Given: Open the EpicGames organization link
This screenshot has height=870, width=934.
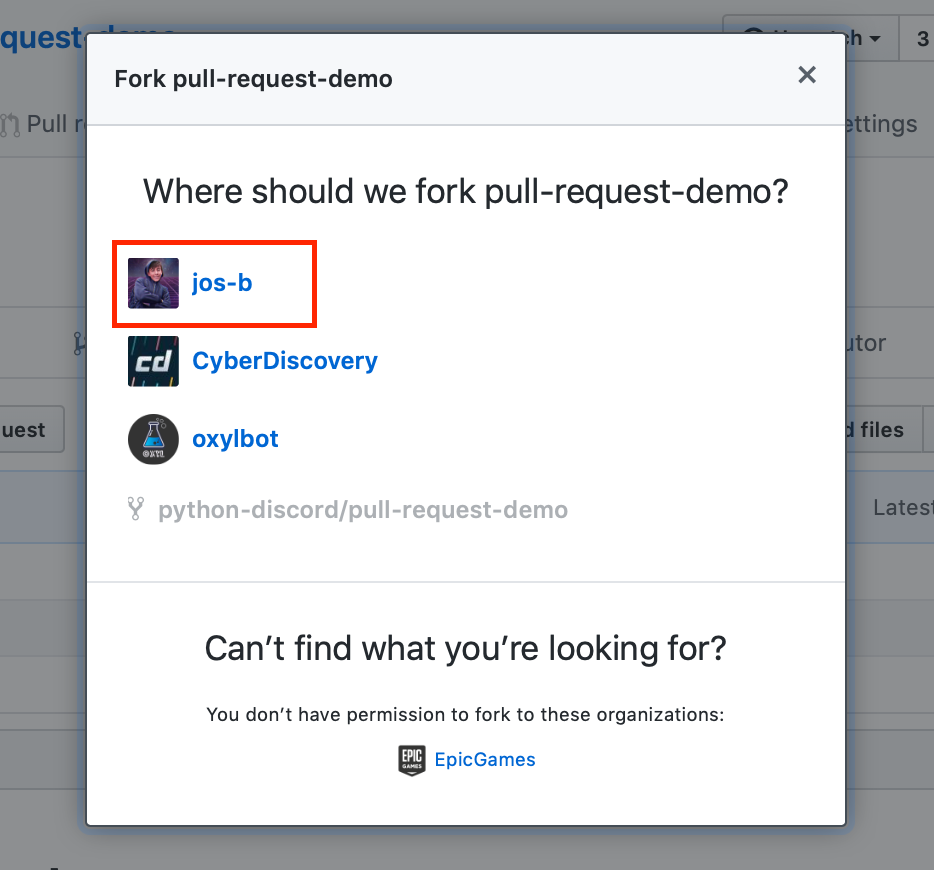Looking at the screenshot, I should tap(485, 760).
